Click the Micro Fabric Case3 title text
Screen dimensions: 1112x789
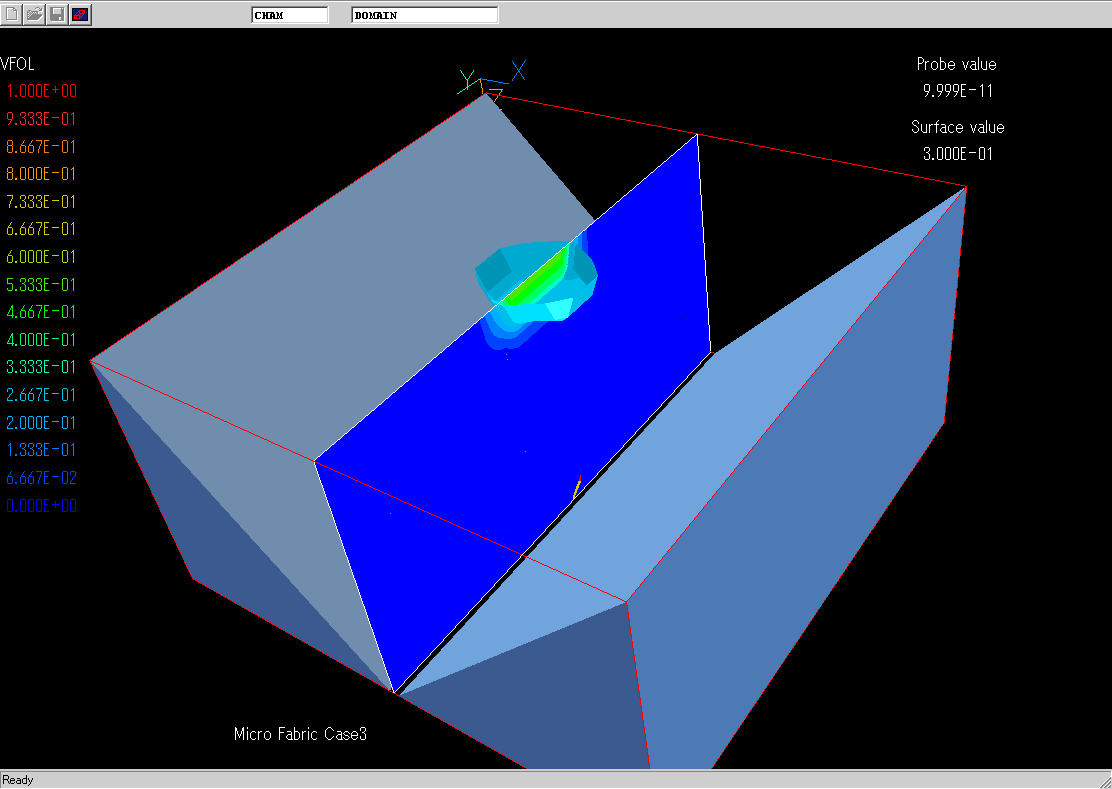tap(300, 734)
